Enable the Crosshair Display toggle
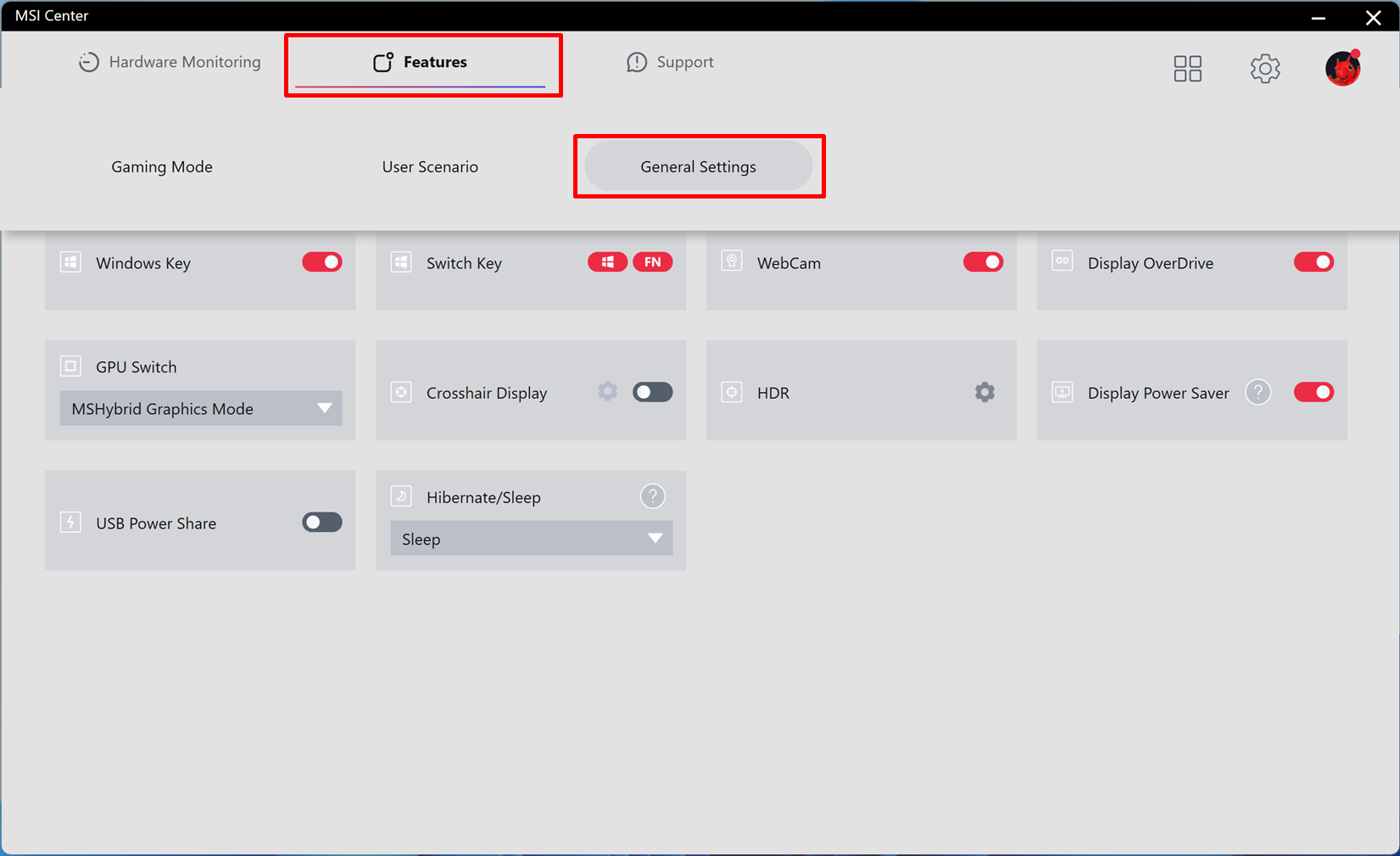 (x=652, y=392)
